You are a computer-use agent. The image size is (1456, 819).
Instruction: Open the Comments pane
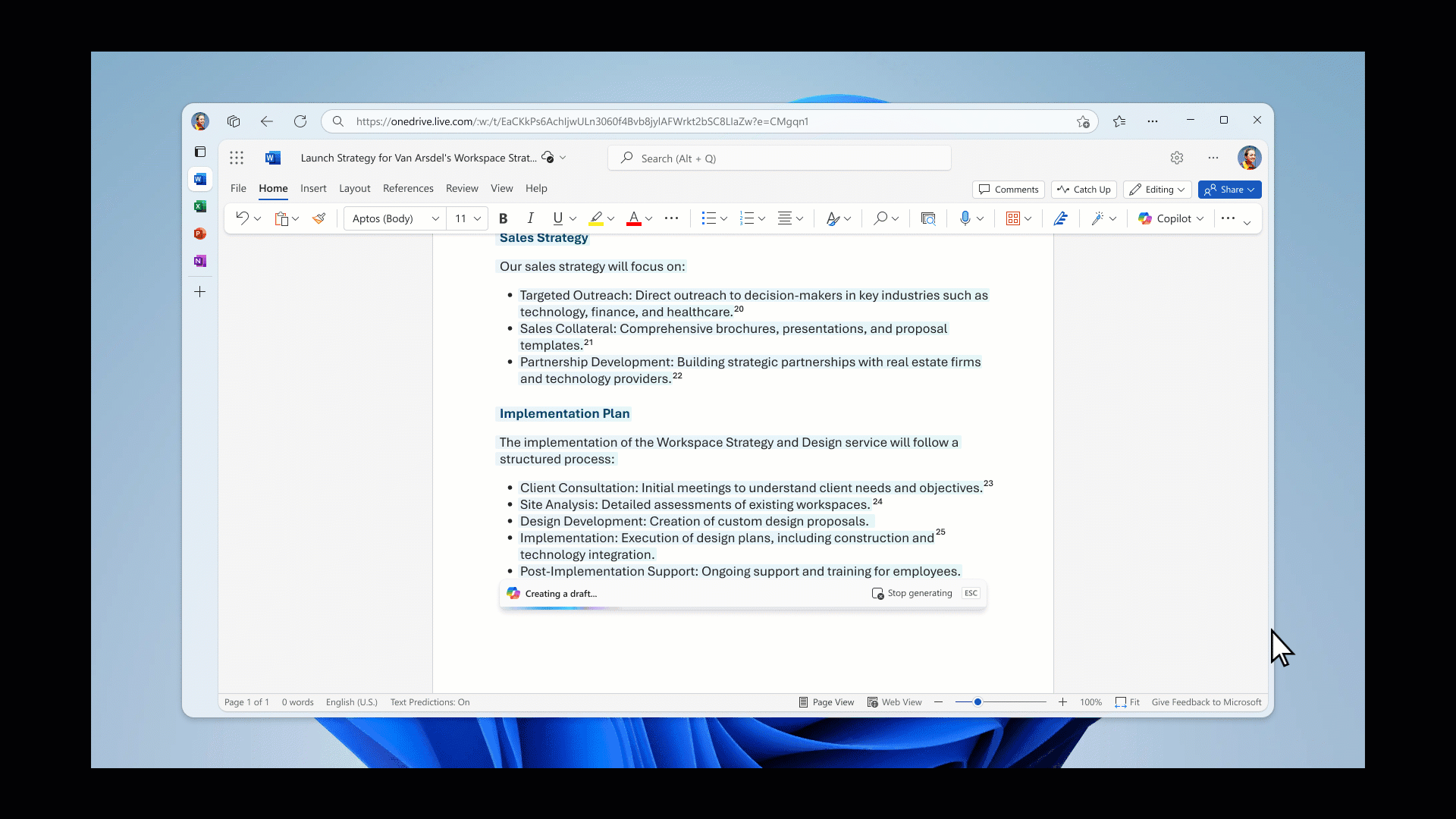[1009, 190]
